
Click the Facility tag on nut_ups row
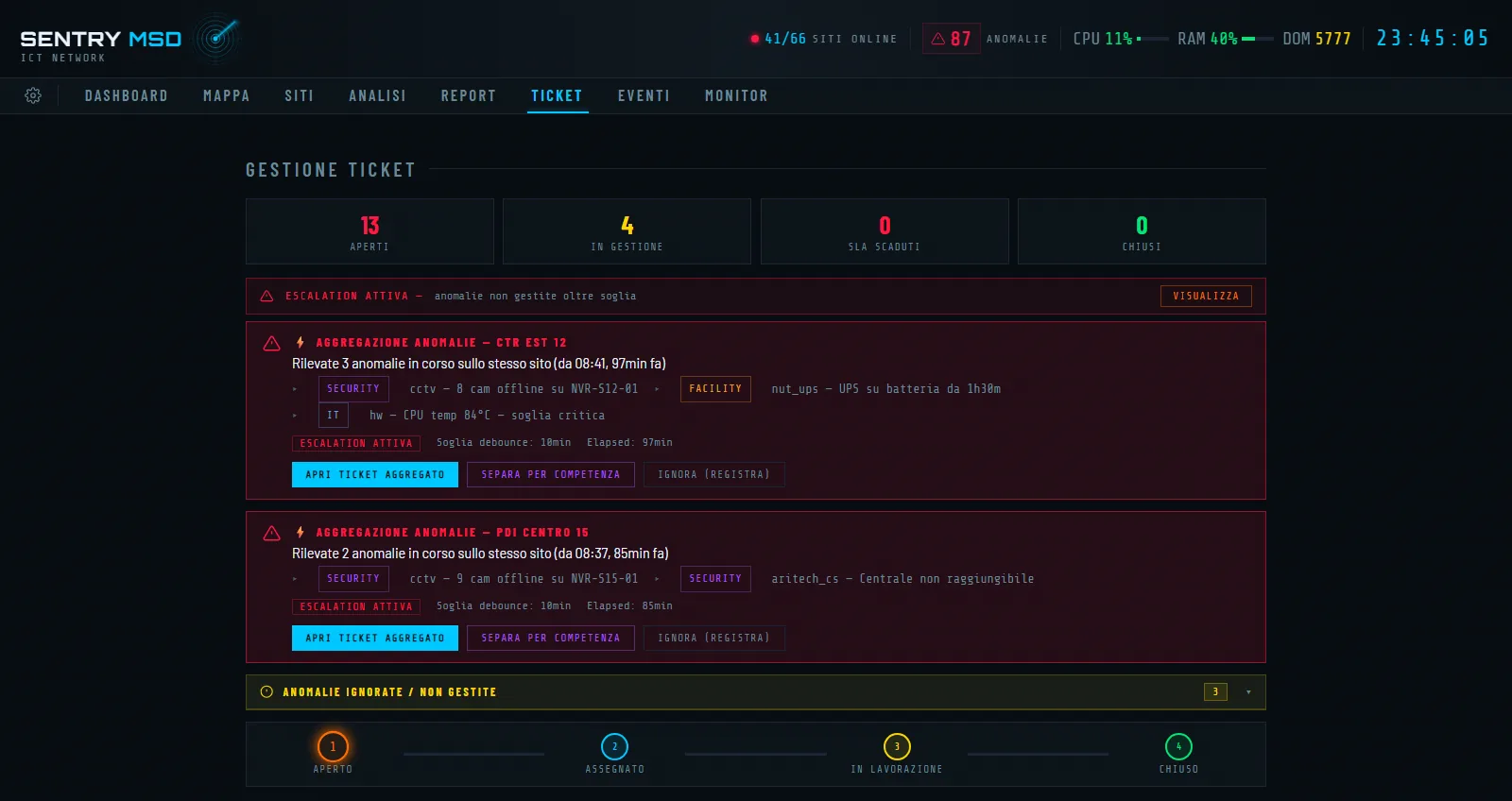coord(715,389)
